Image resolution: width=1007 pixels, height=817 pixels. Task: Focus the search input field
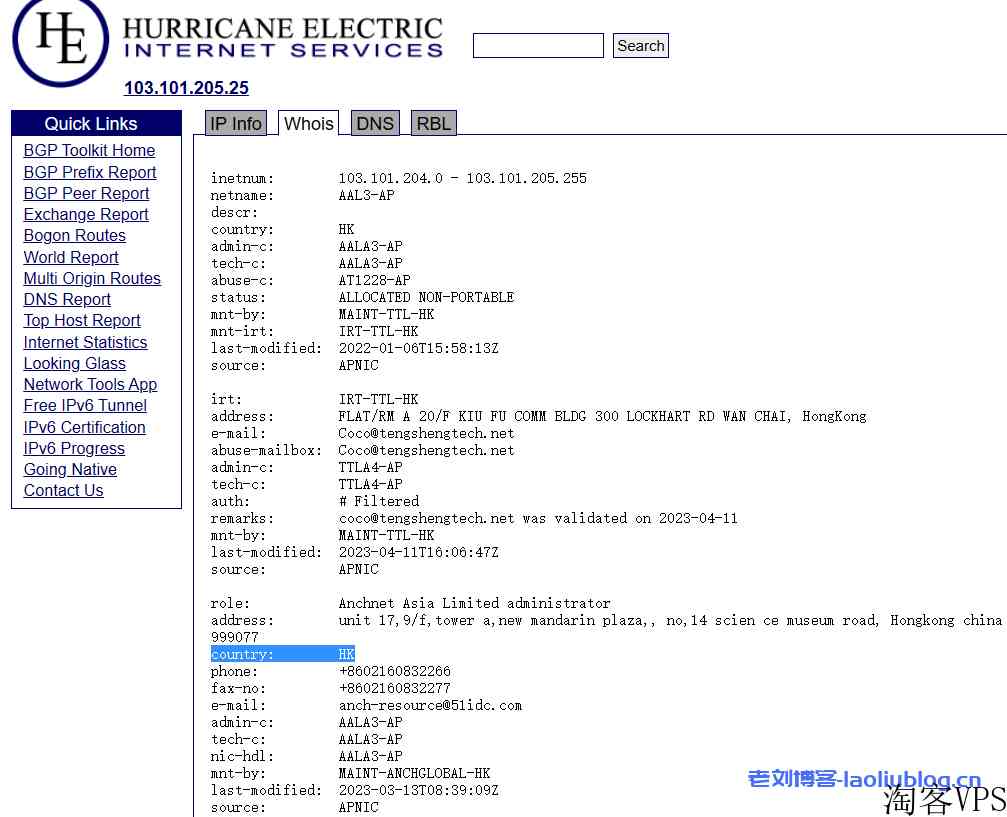coord(538,46)
